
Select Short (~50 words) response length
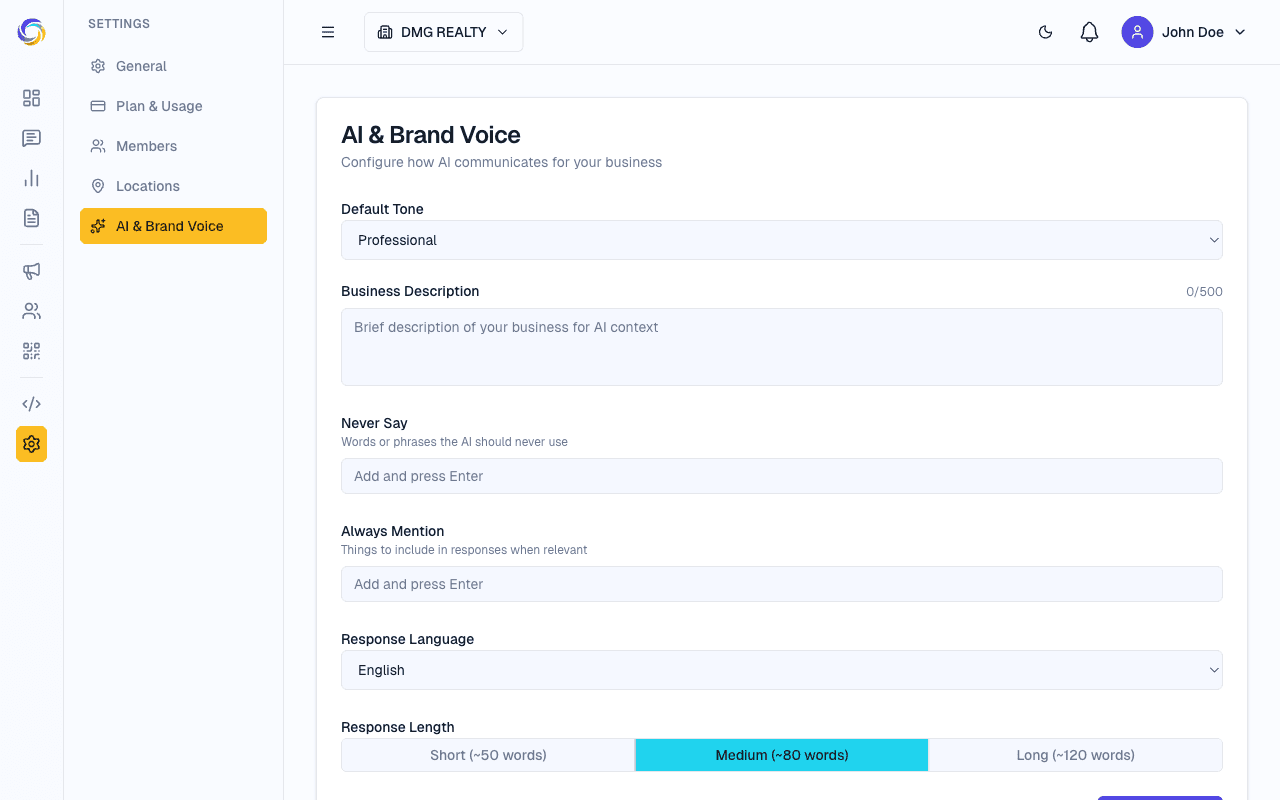pos(488,755)
